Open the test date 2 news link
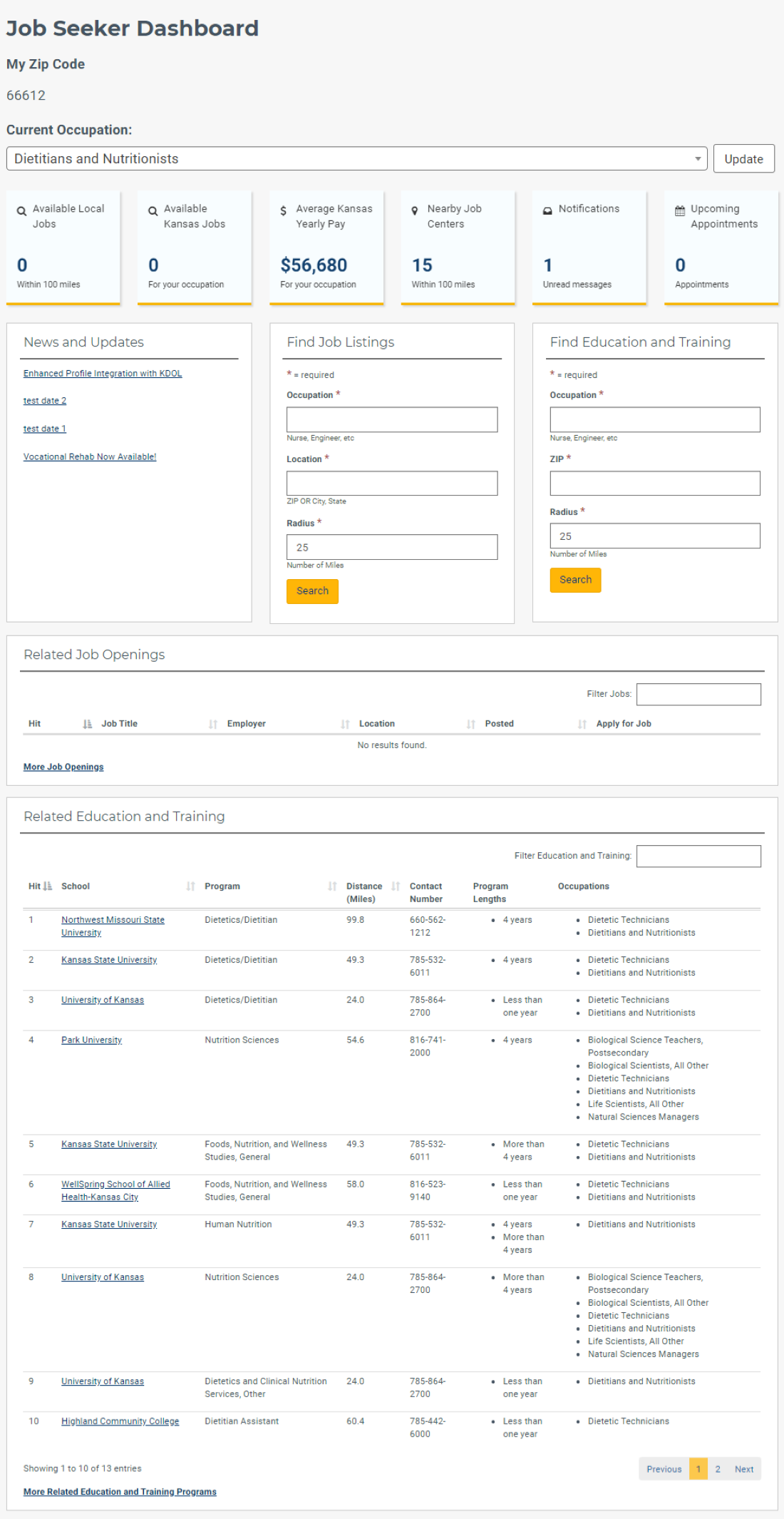Screen dimensions: 784x1519 click(x=45, y=401)
